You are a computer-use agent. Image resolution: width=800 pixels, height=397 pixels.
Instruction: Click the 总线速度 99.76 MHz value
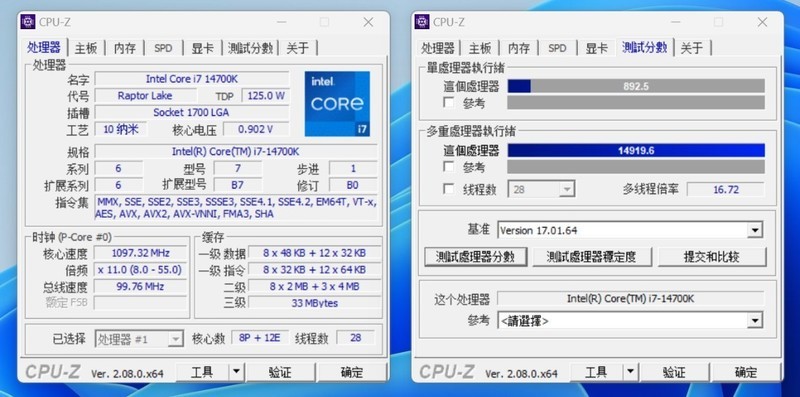(x=140, y=286)
